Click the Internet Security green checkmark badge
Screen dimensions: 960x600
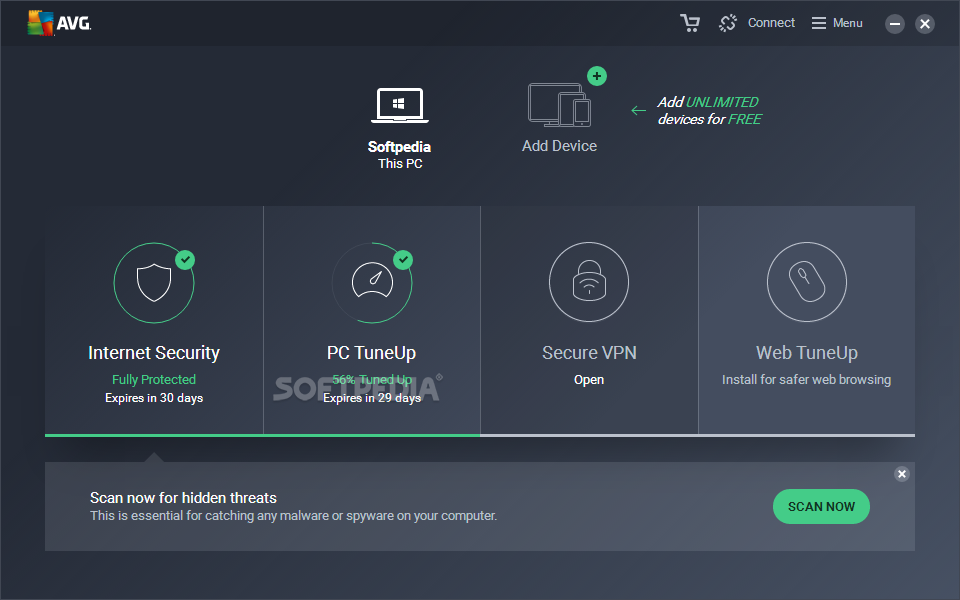pyautogui.click(x=185, y=260)
